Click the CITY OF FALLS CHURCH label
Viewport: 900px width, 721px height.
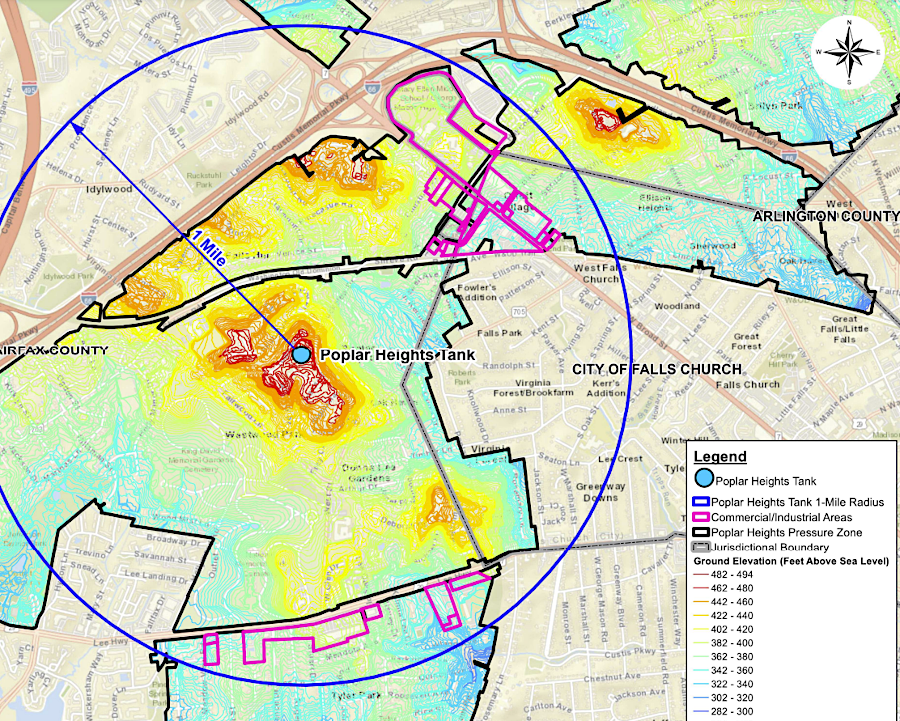(643, 369)
